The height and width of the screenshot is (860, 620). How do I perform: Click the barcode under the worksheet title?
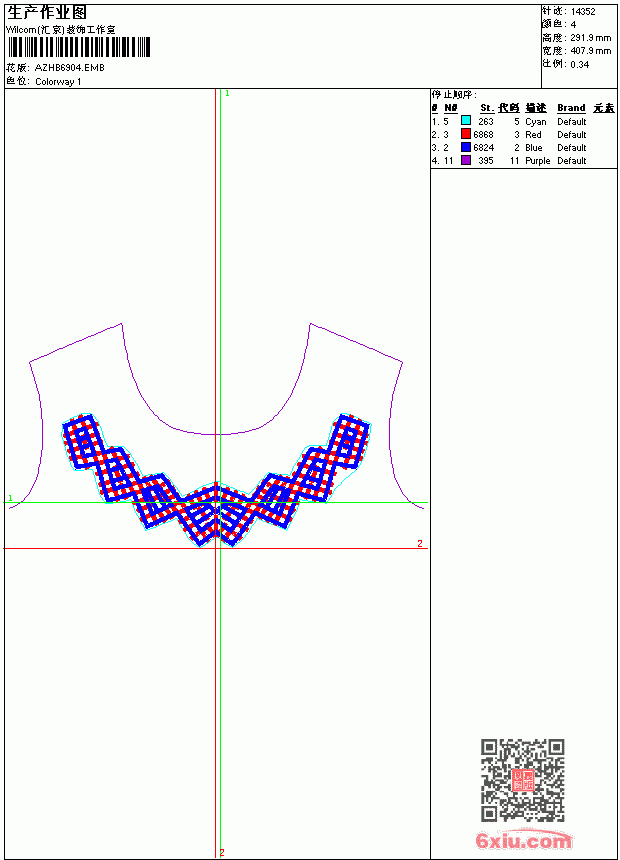click(78, 47)
